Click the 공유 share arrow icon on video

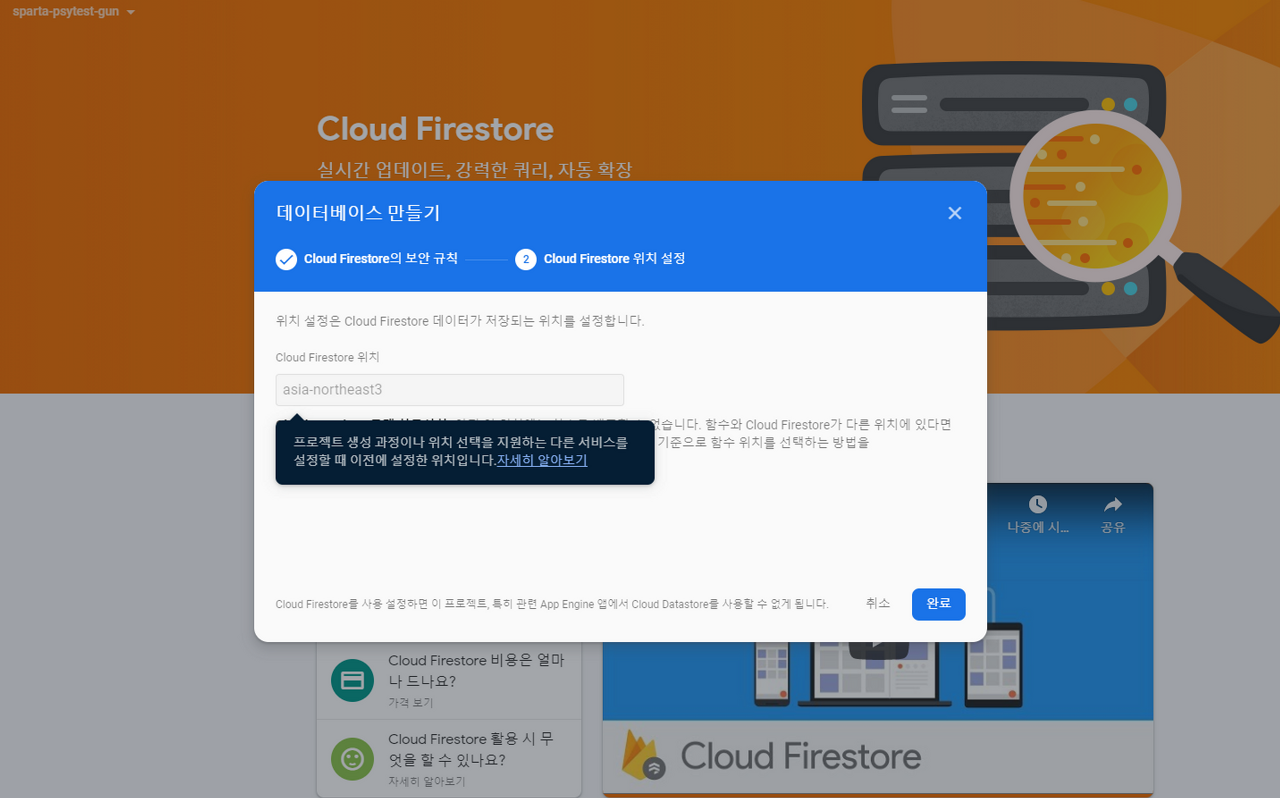[1113, 504]
